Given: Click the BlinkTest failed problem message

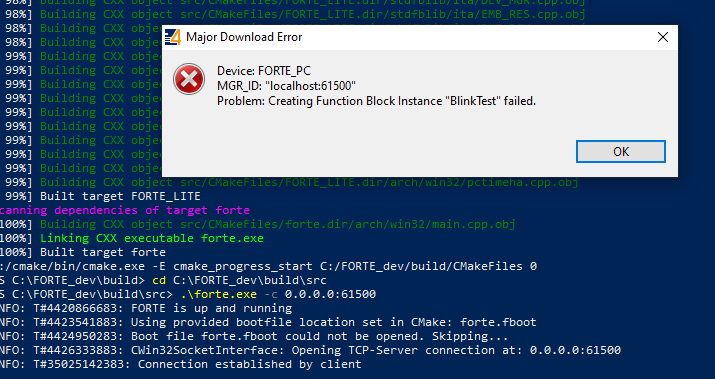Looking at the screenshot, I should pos(376,101).
